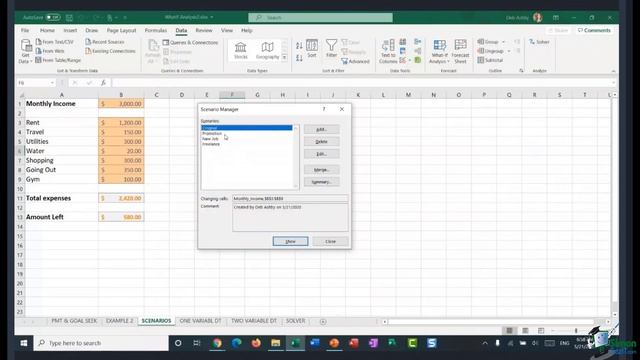Open Forecast Sheet
Viewport: 640px width, 360px height.
(460, 51)
